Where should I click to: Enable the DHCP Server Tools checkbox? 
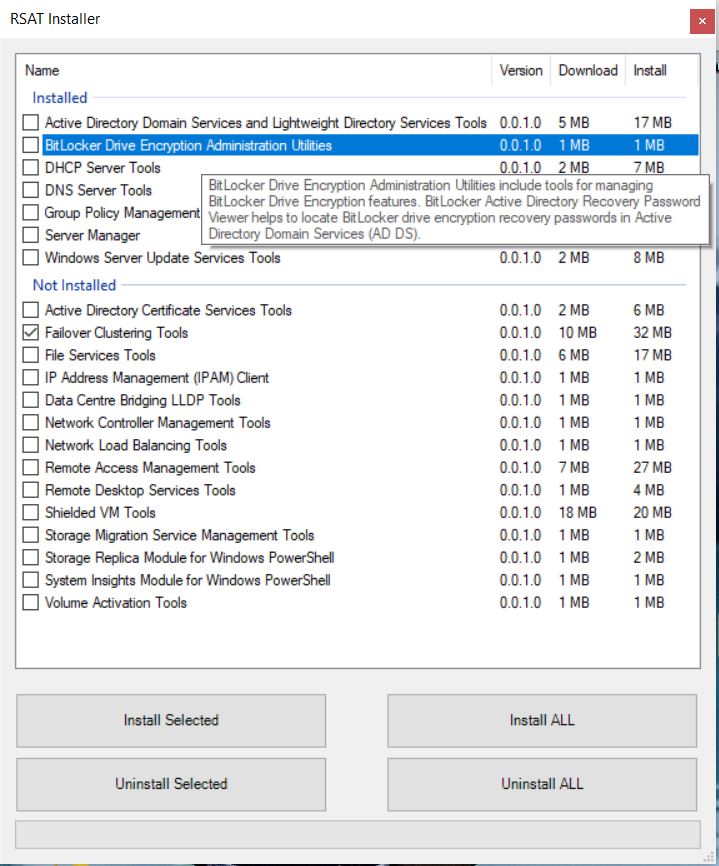(x=31, y=167)
